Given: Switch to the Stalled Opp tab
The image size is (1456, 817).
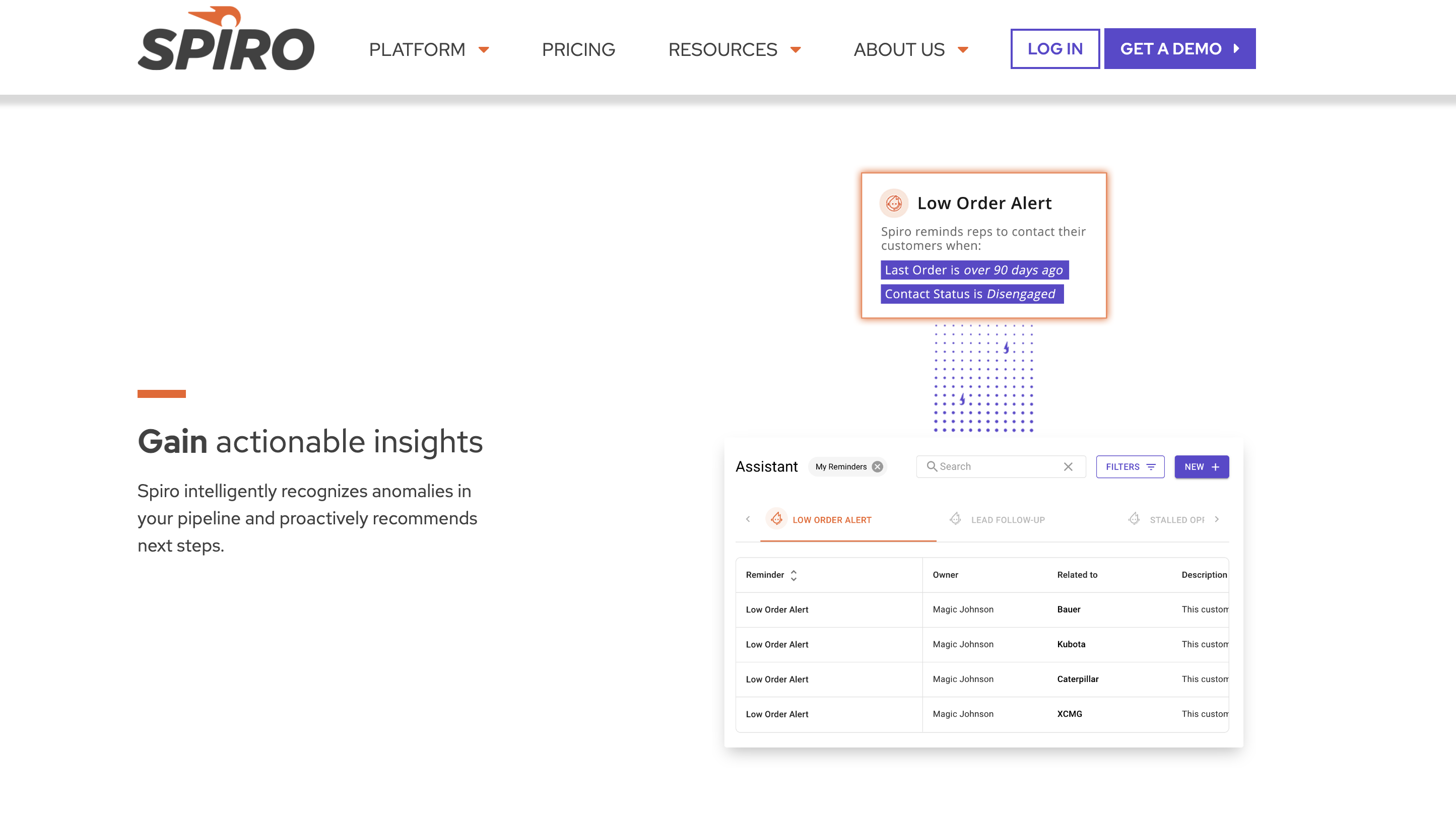Looking at the screenshot, I should pyautogui.click(x=1167, y=519).
